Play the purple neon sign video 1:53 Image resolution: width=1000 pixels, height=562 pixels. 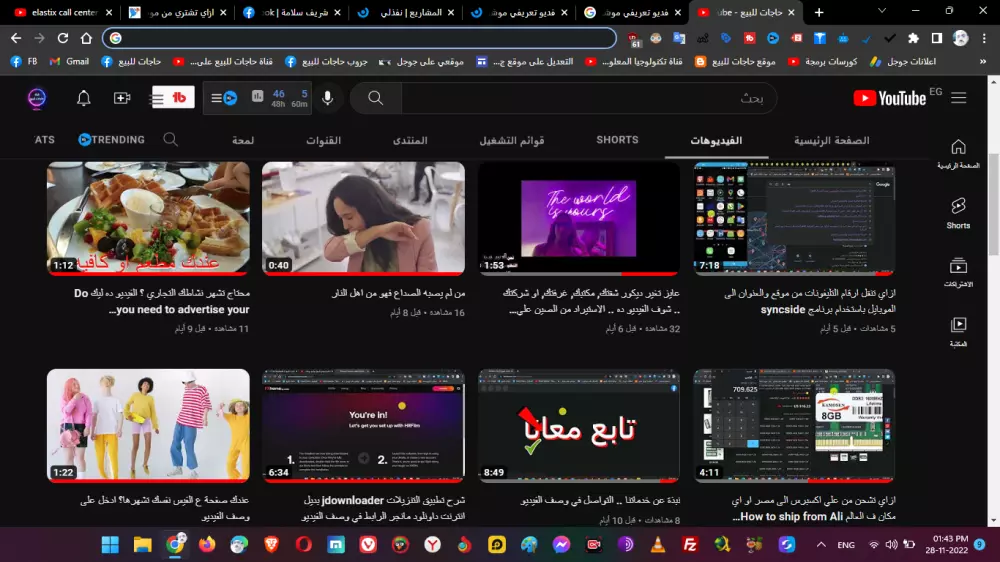tap(578, 218)
